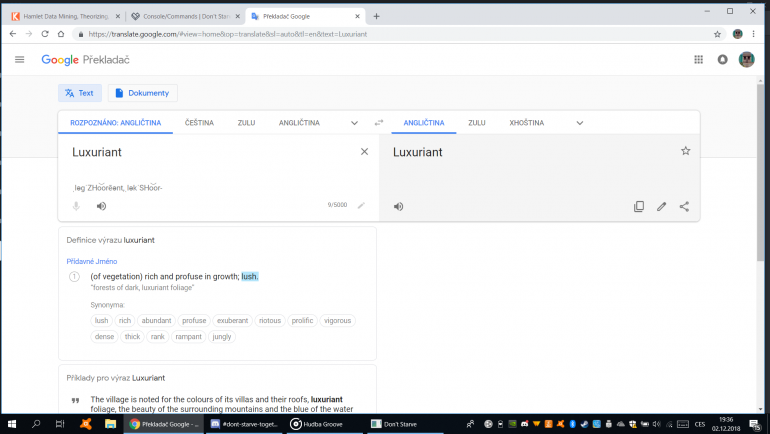Expand the source language dropdown list
This screenshot has width=770, height=434.
(354, 123)
